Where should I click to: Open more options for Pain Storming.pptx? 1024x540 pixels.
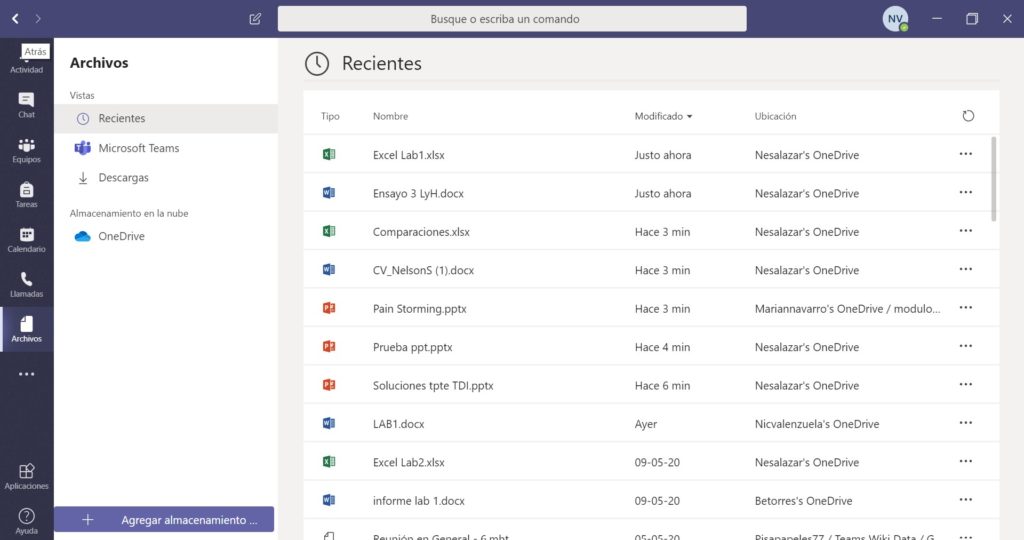pos(965,308)
